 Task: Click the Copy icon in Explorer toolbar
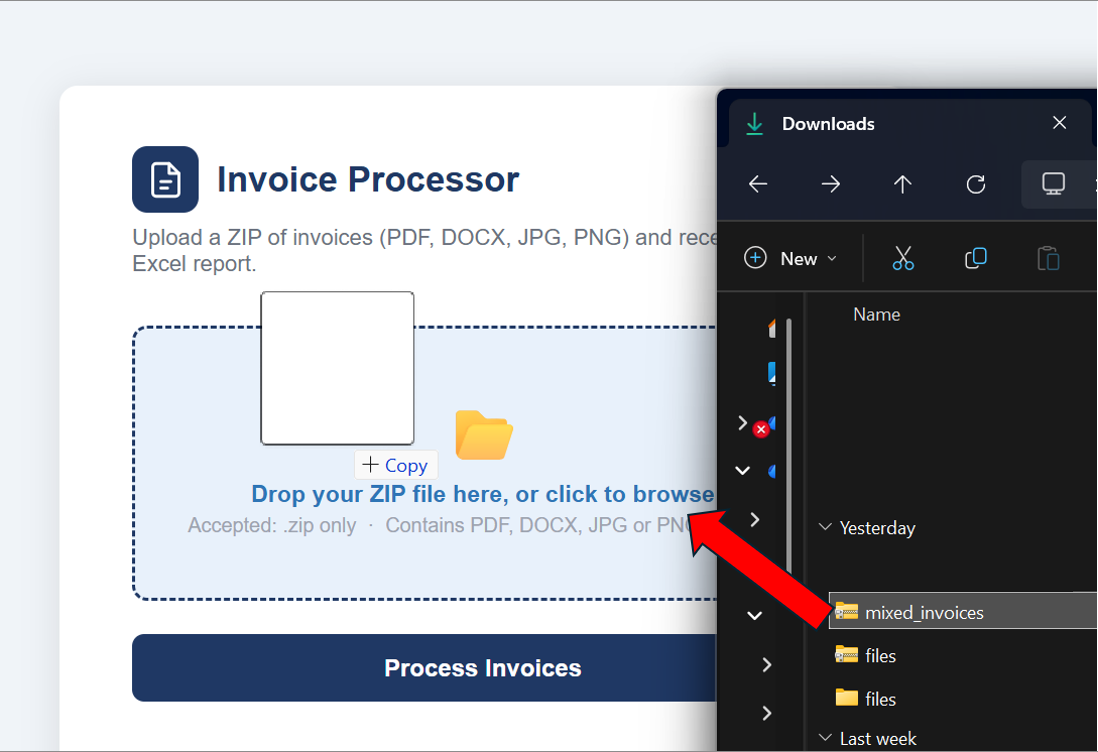pos(975,258)
